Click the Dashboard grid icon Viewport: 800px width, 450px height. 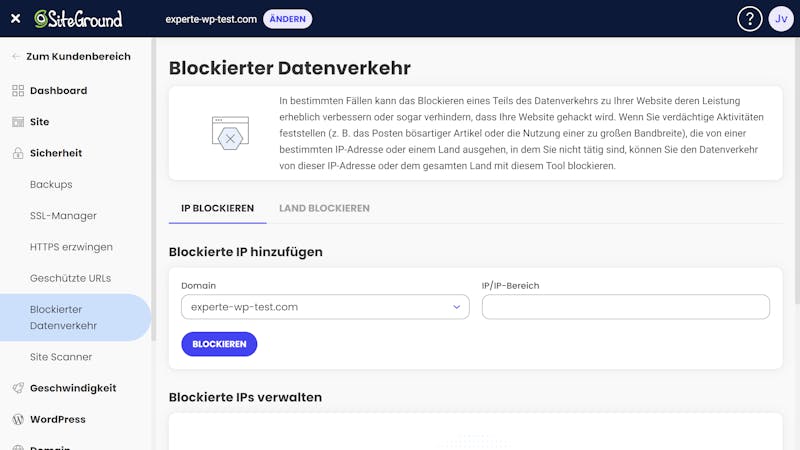pyautogui.click(x=17, y=91)
